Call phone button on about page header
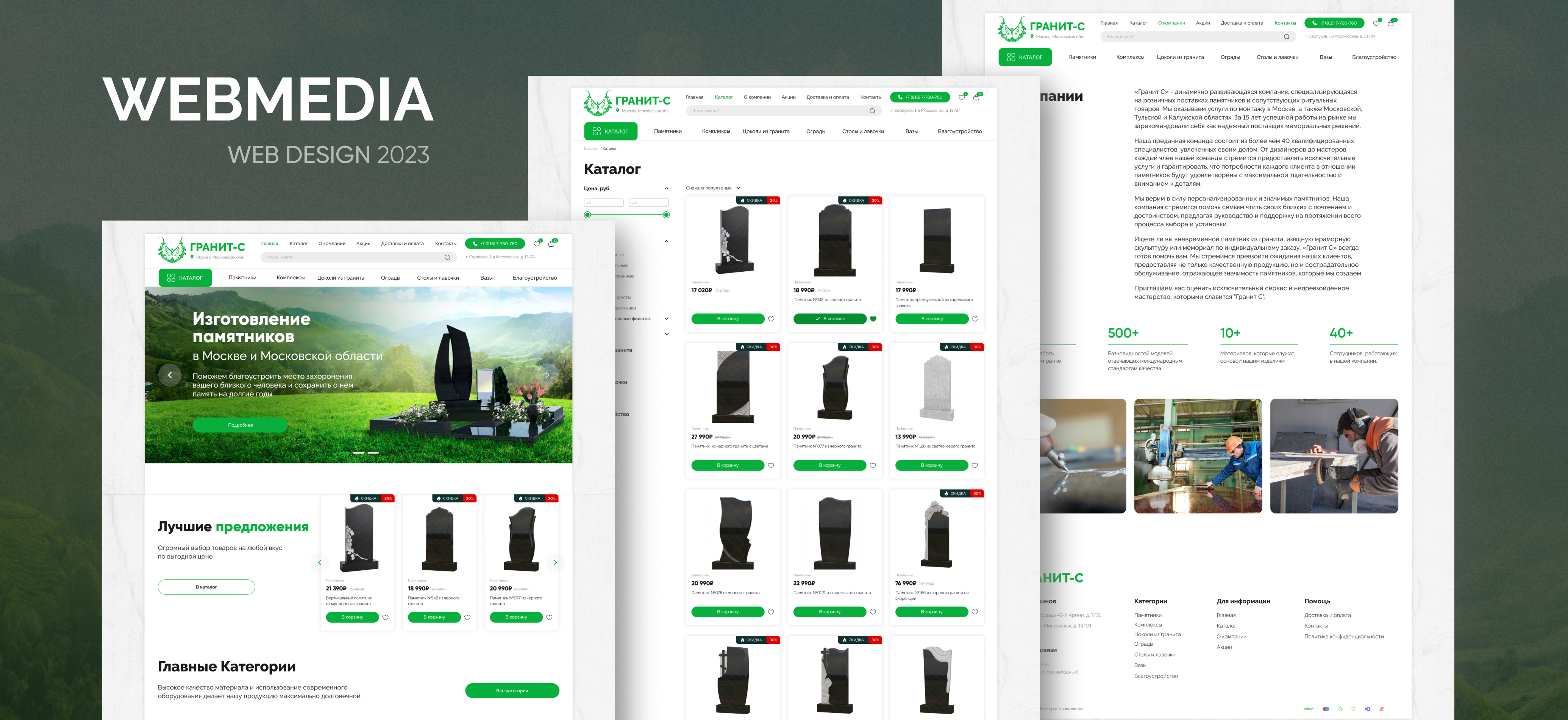The image size is (1568, 720). (1334, 23)
